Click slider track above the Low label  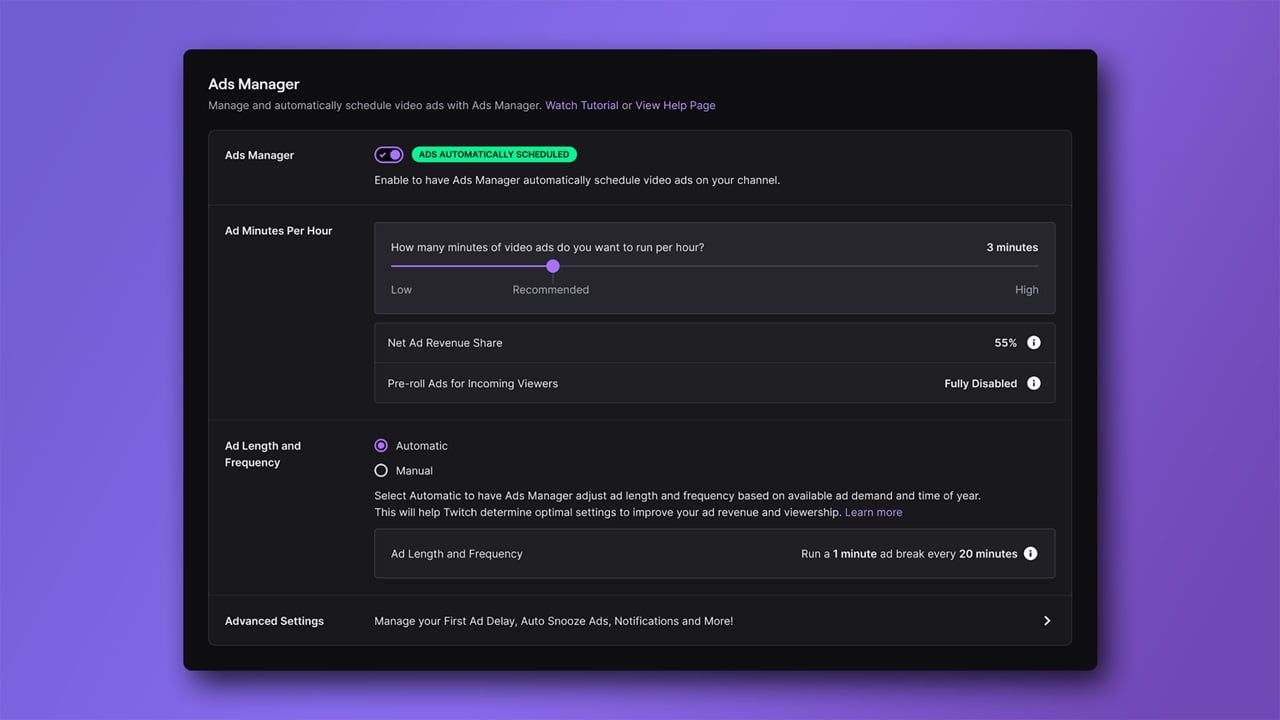pyautogui.click(x=401, y=266)
